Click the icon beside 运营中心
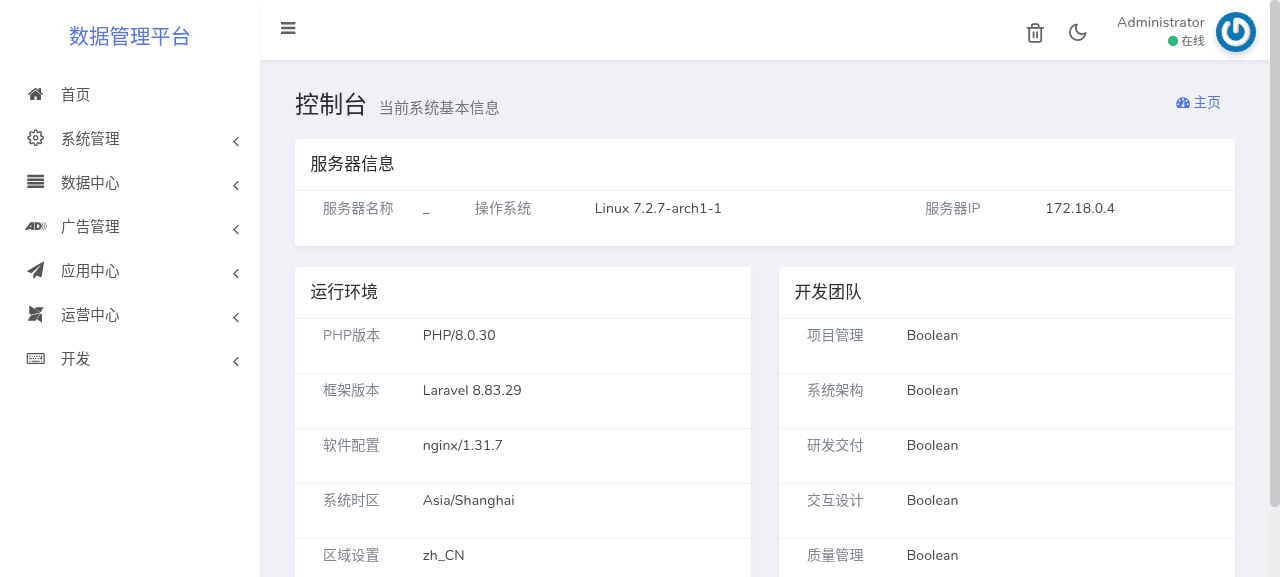Screen dimensions: 1280x577 click(36, 314)
